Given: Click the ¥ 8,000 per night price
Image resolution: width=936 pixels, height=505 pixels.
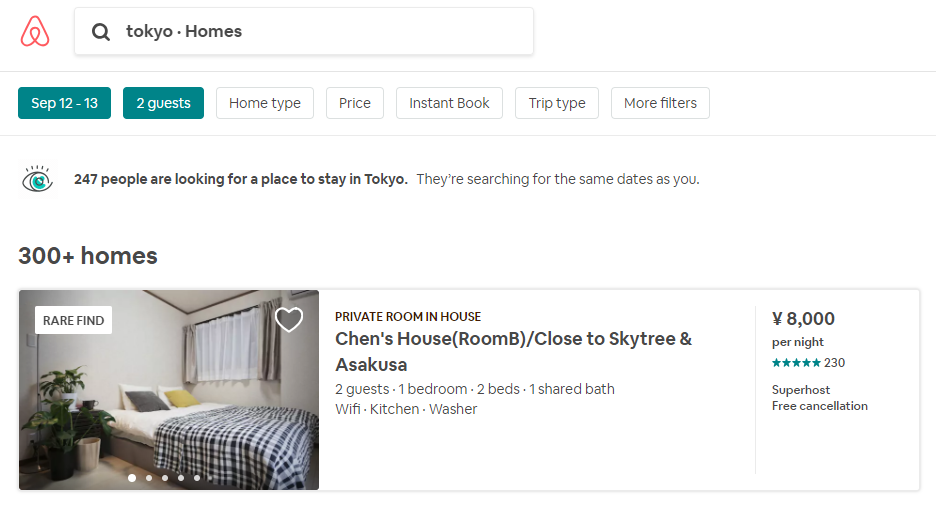Looking at the screenshot, I should coord(803,319).
